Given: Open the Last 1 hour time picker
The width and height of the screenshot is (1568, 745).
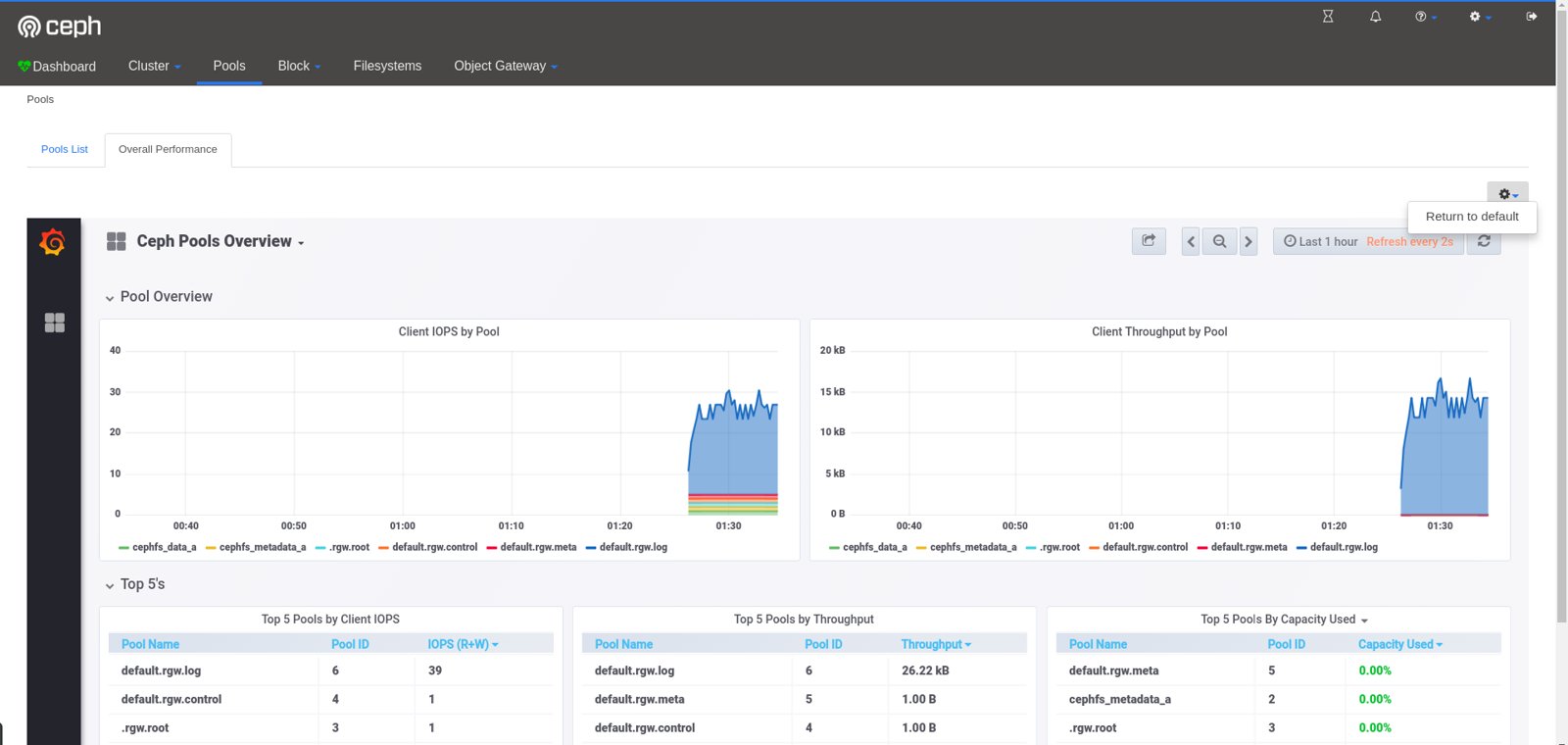Looking at the screenshot, I should pos(1368,241).
